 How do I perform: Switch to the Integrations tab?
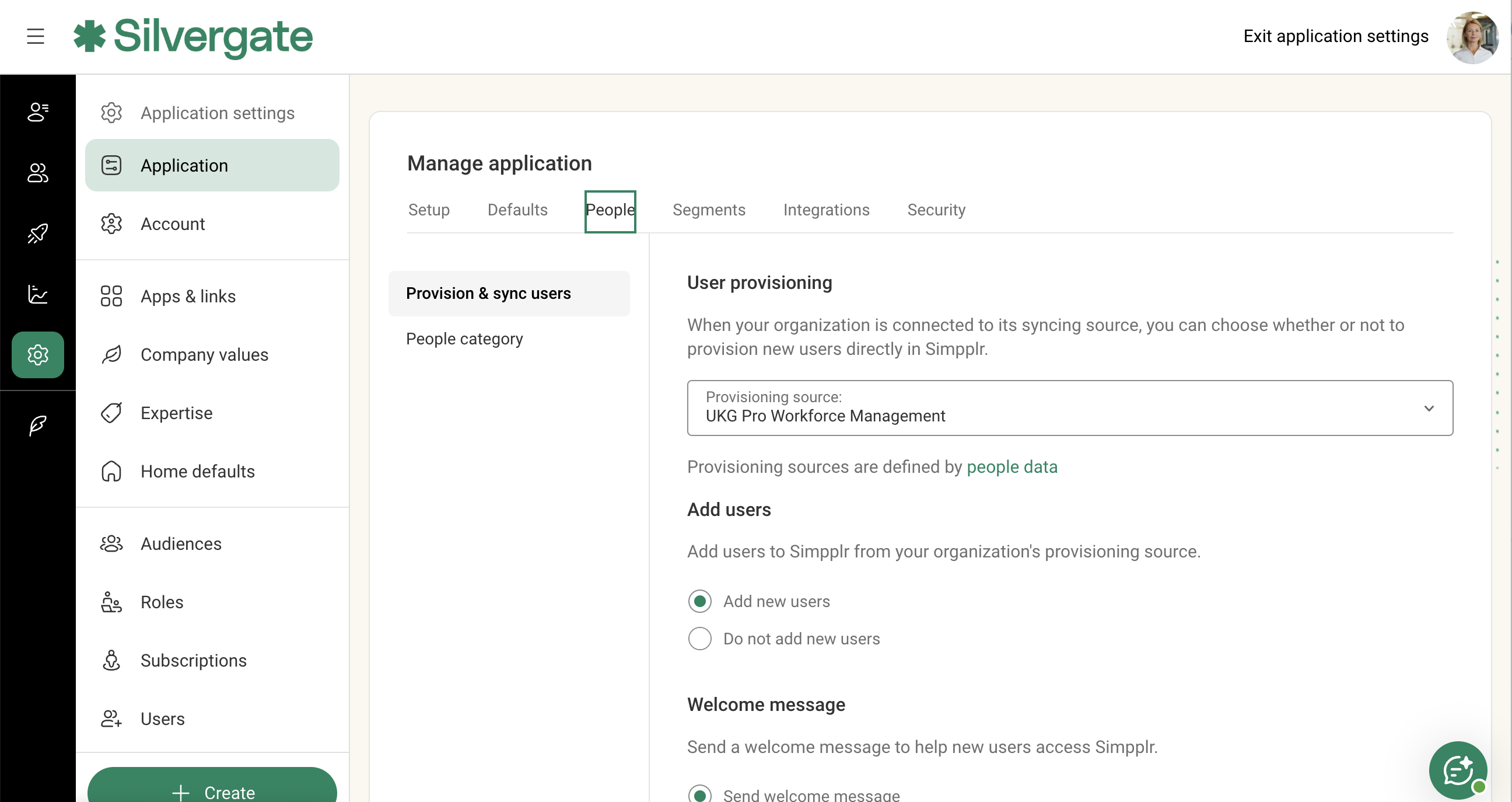[x=826, y=210]
